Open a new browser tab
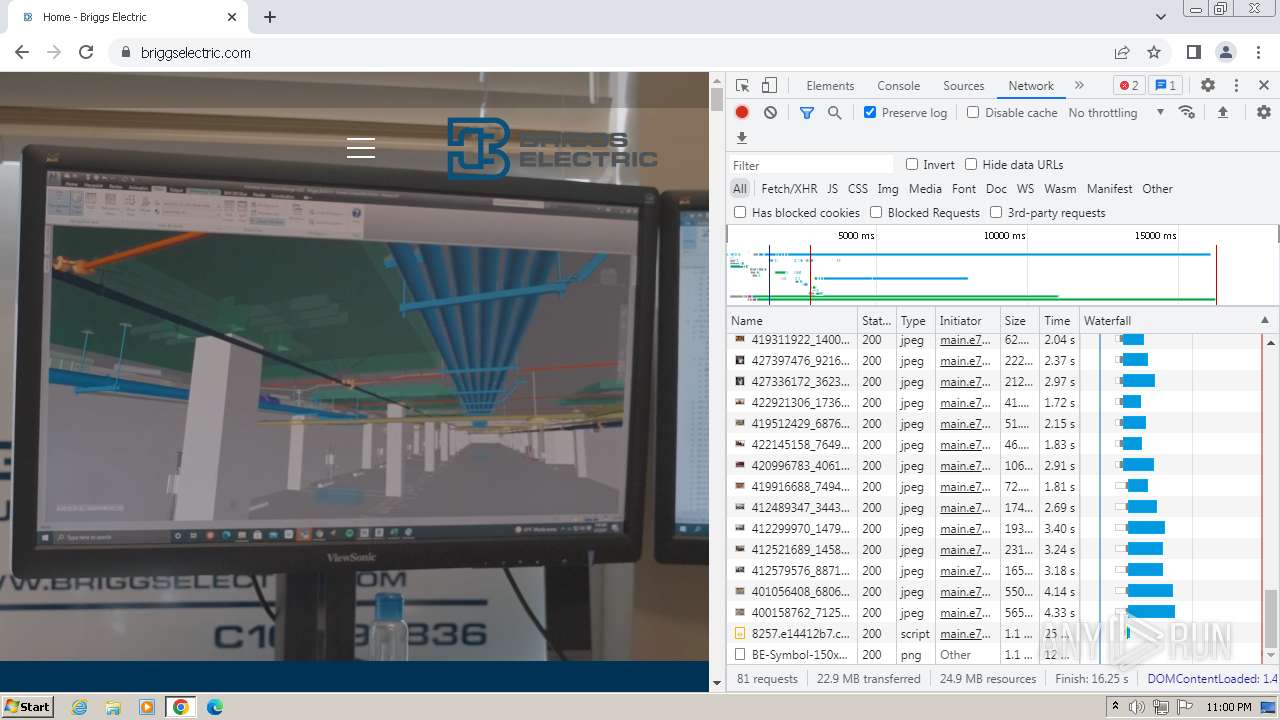The height and width of the screenshot is (720, 1280). tap(270, 17)
